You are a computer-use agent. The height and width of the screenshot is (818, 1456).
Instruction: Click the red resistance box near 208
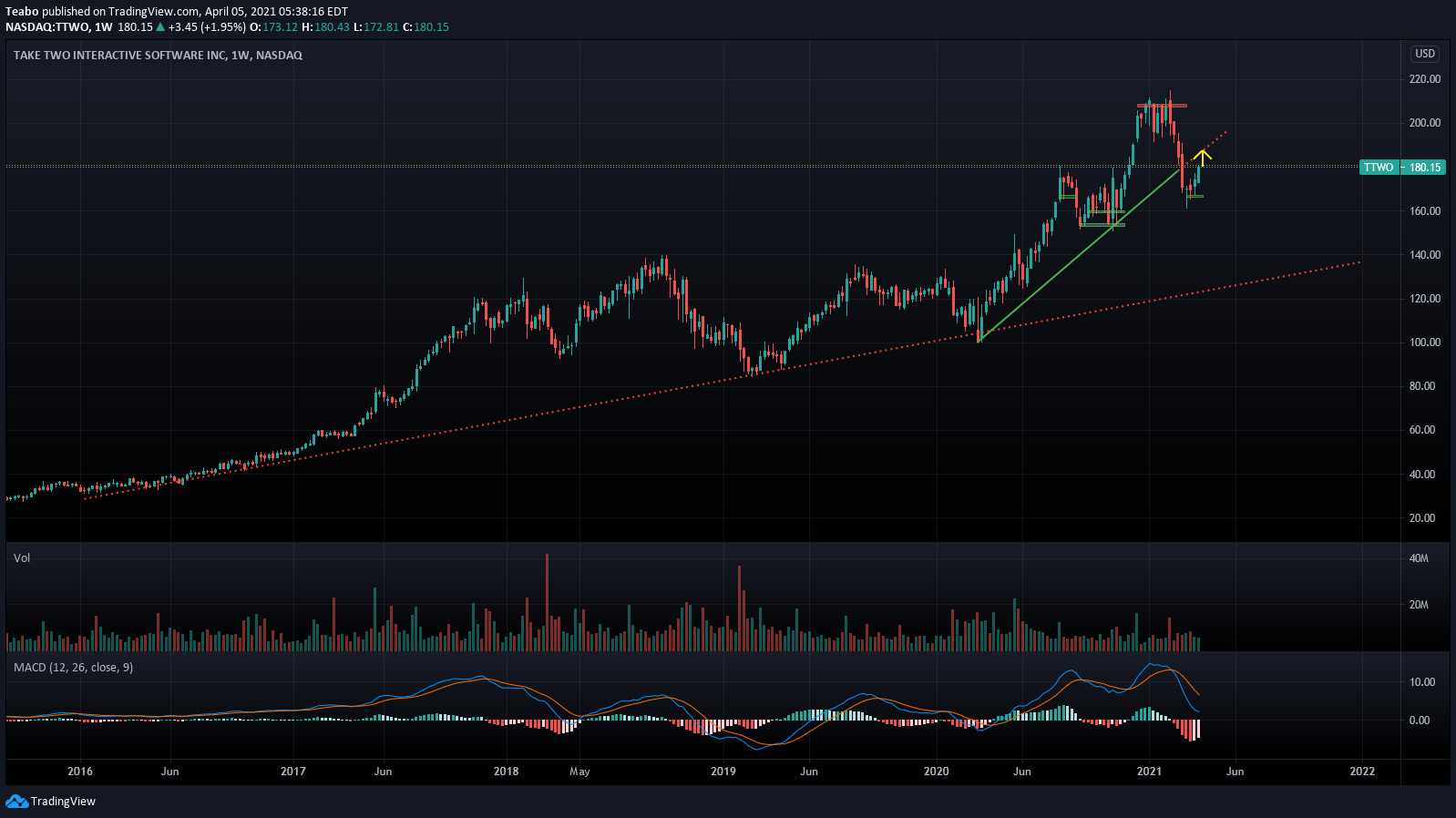1162,106
